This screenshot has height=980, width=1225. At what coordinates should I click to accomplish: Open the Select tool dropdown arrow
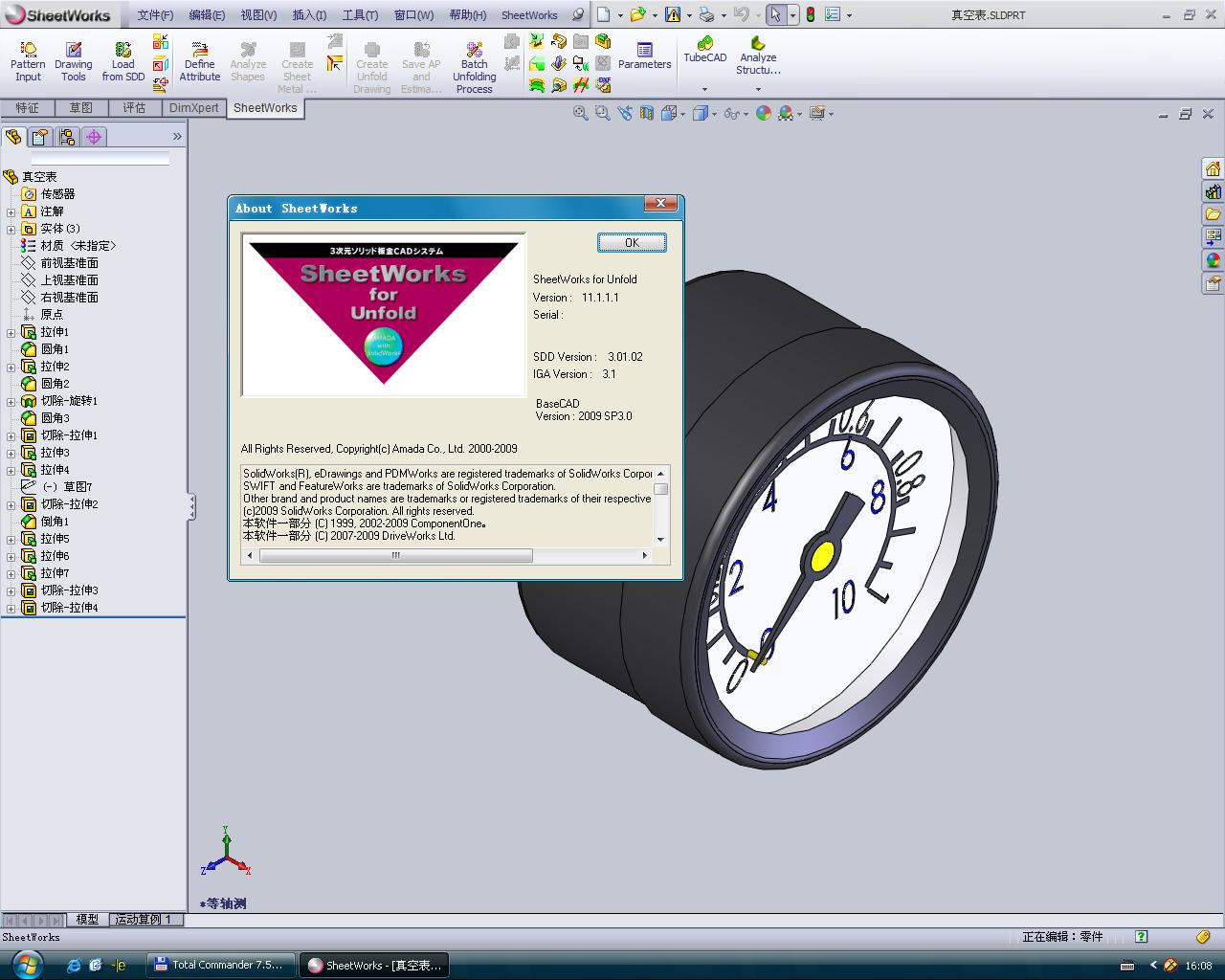792,15
